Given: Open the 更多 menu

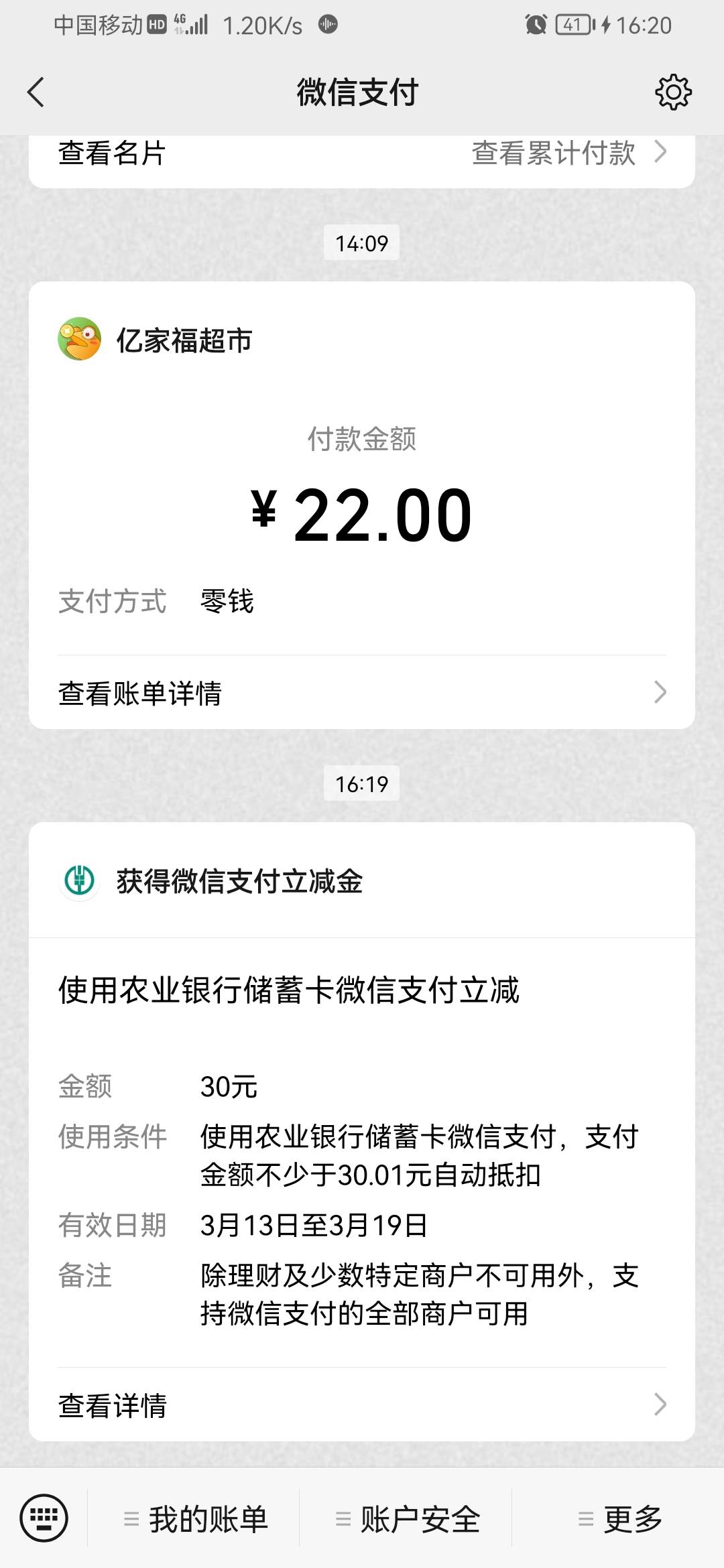Looking at the screenshot, I should tap(620, 1518).
